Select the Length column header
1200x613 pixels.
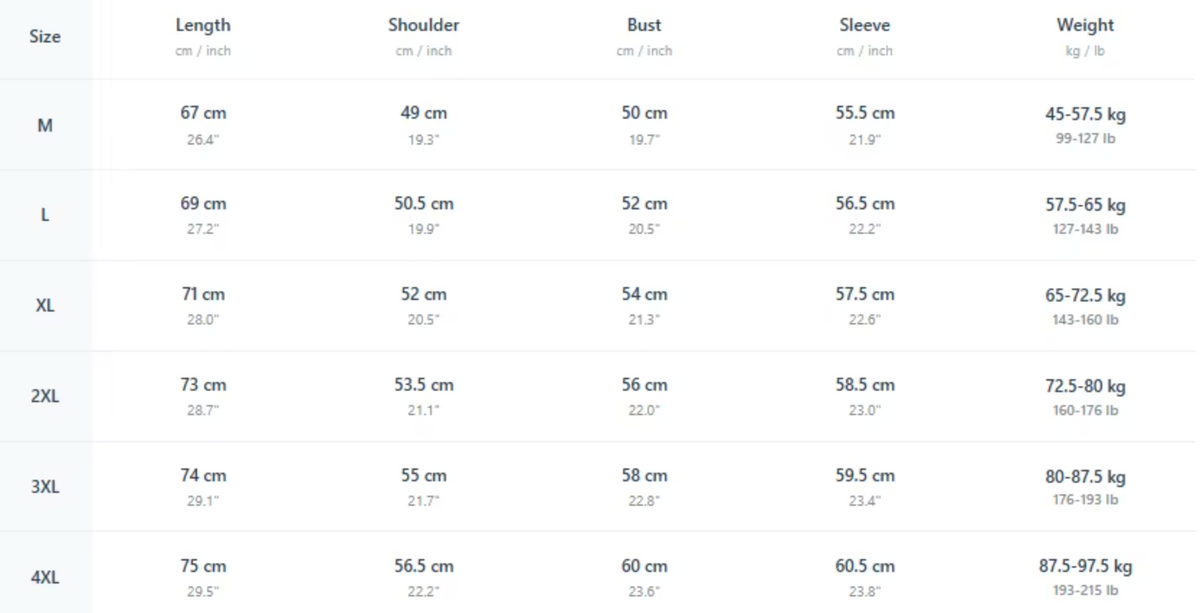pyautogui.click(x=203, y=25)
